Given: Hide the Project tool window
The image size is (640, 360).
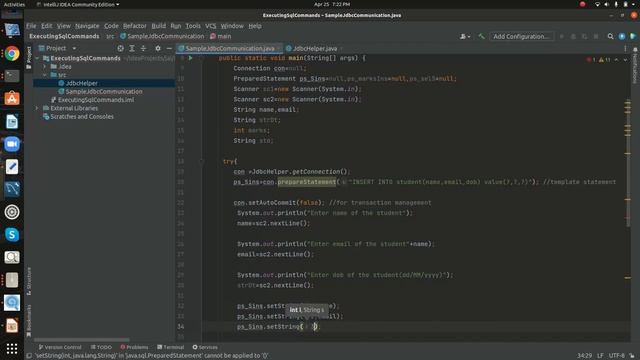Looking at the screenshot, I should click(x=169, y=48).
